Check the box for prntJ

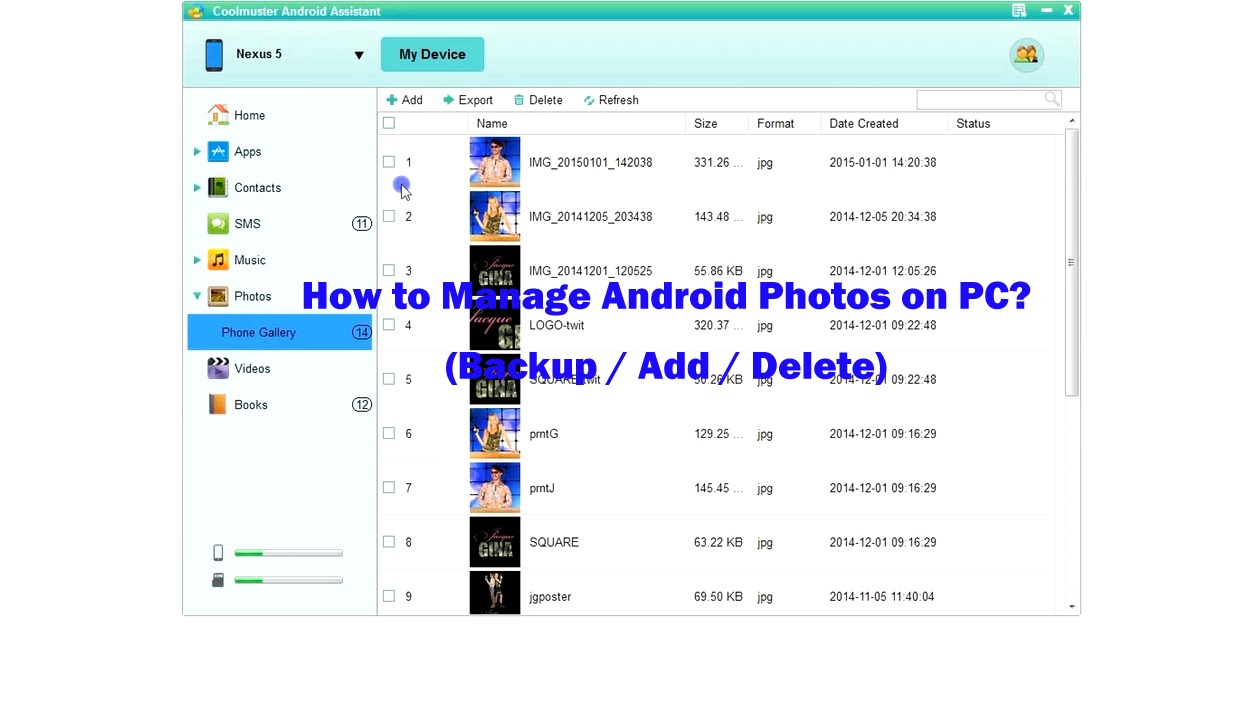389,488
